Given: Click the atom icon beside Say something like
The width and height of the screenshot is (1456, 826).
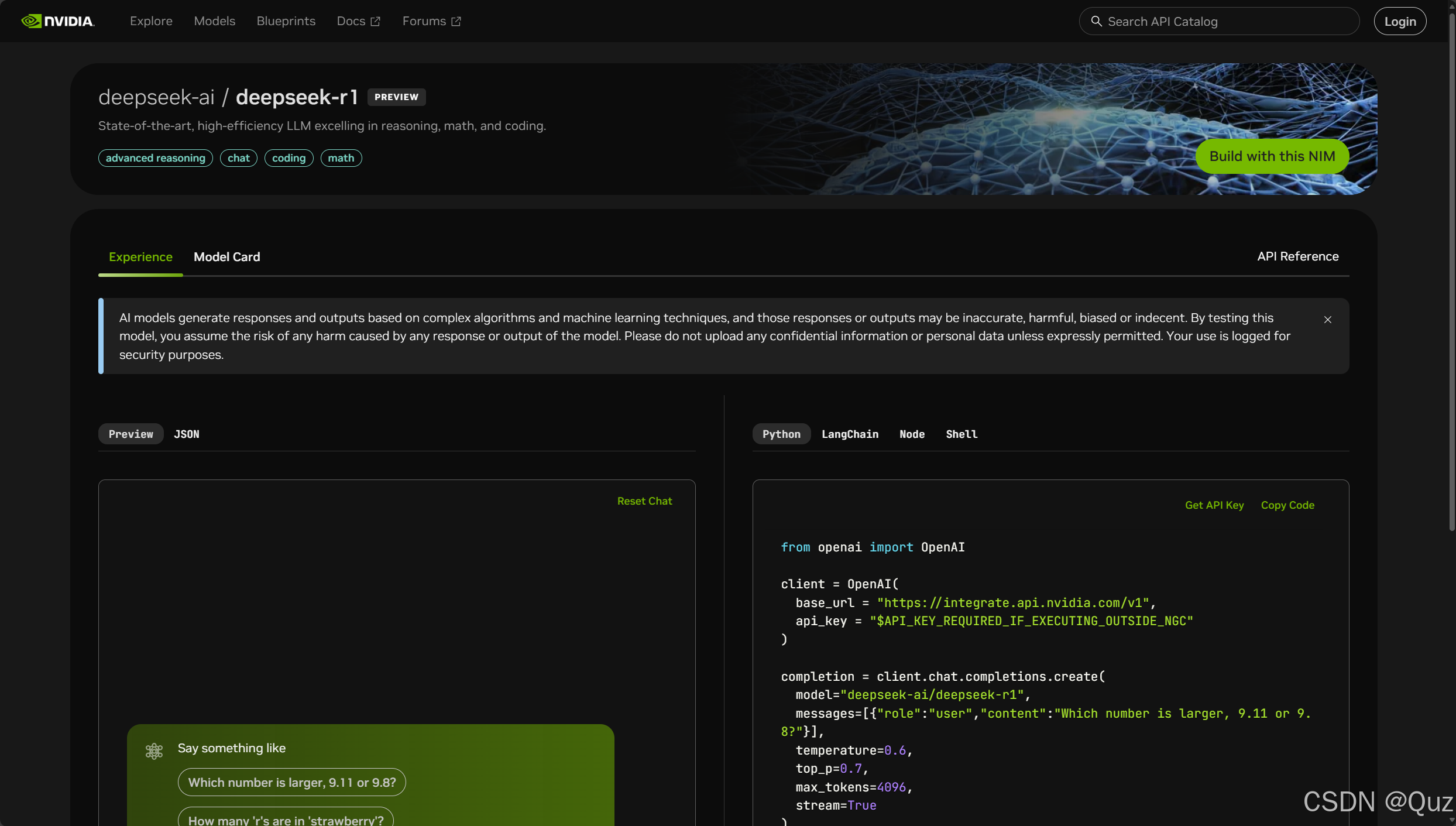Looking at the screenshot, I should click(154, 750).
